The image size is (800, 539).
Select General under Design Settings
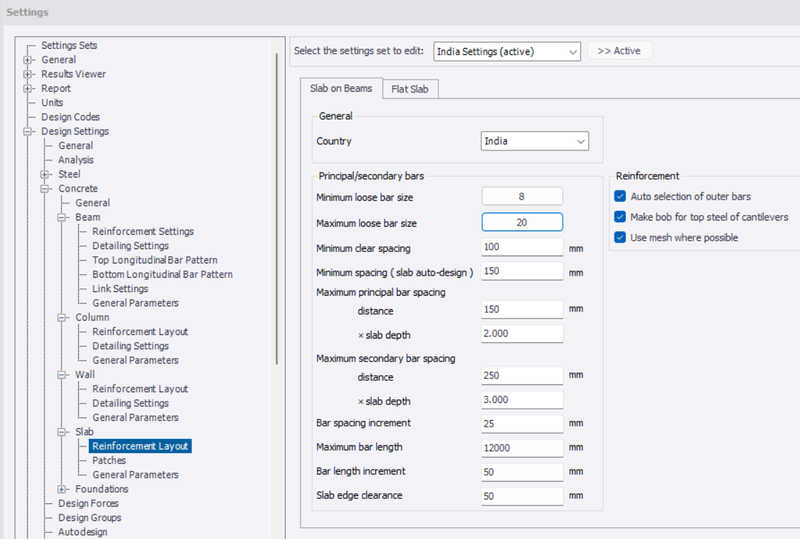point(76,145)
